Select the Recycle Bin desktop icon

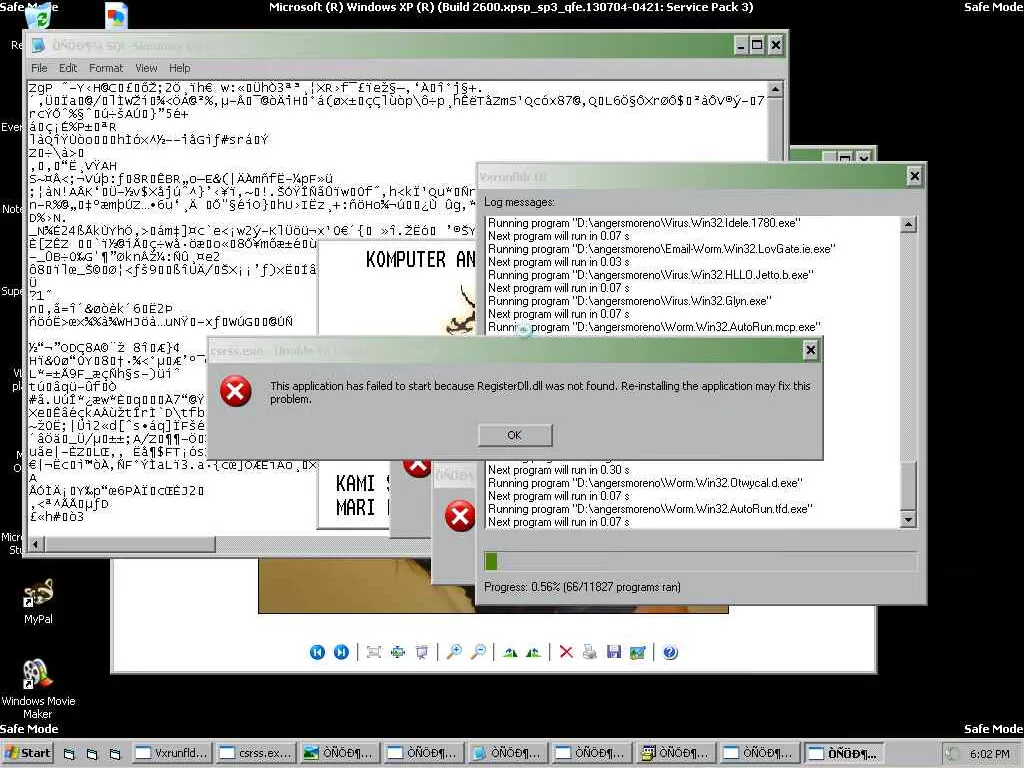[x=40, y=17]
